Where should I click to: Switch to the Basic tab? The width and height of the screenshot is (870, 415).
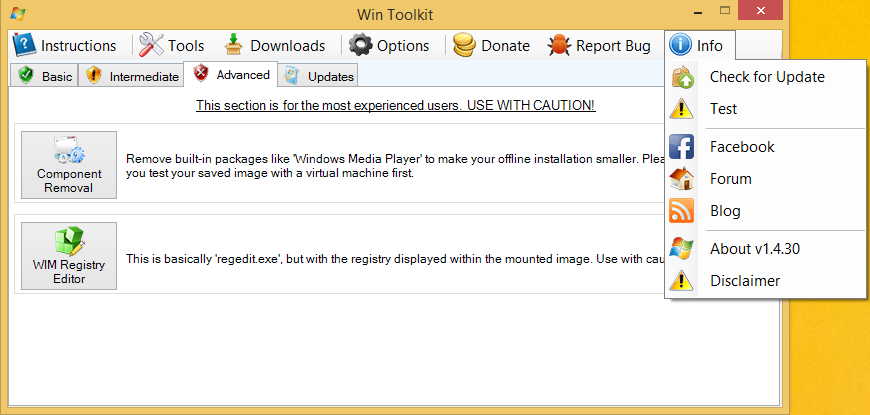click(x=44, y=76)
